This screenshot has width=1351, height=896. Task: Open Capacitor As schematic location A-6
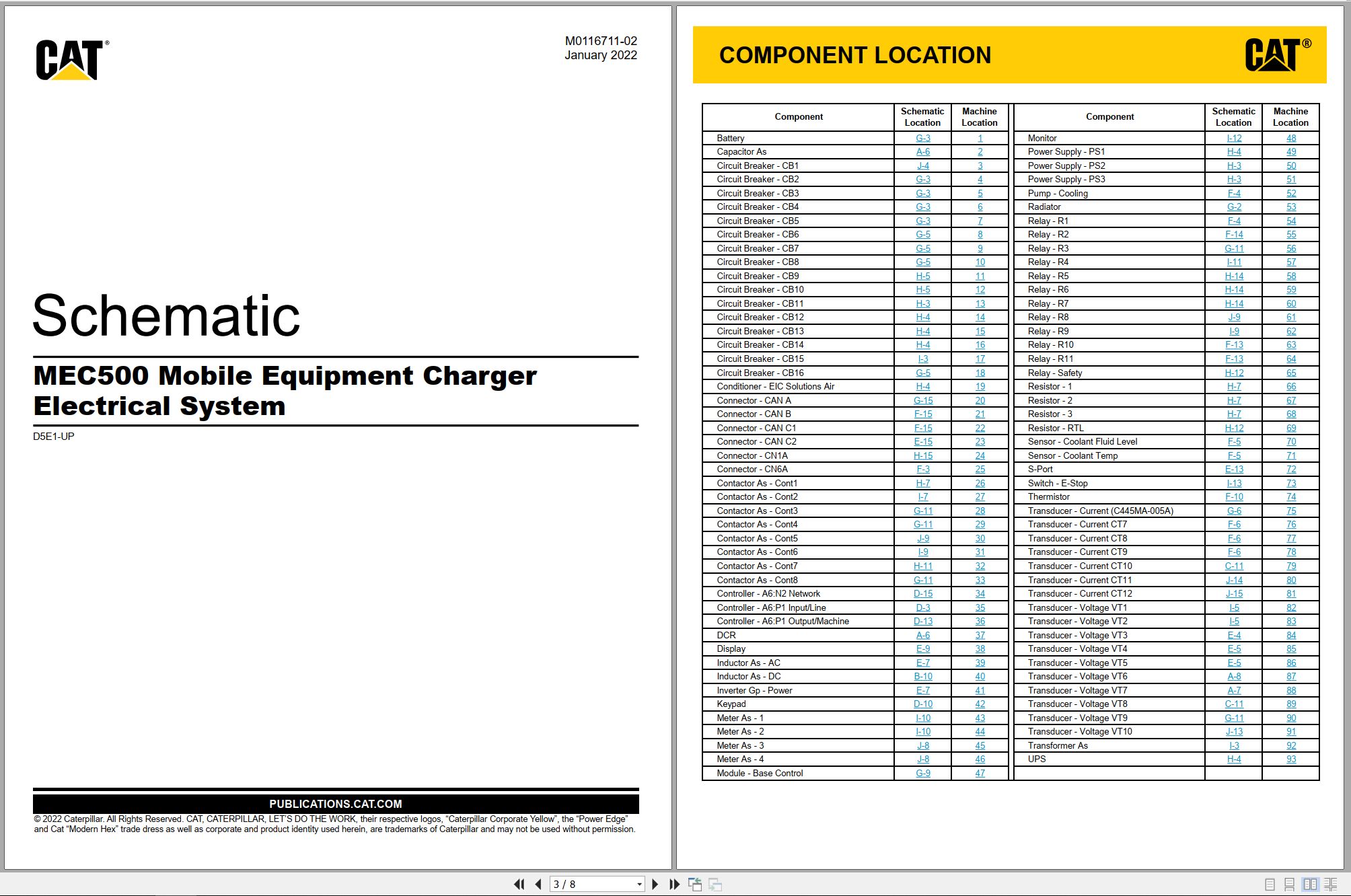[x=922, y=151]
